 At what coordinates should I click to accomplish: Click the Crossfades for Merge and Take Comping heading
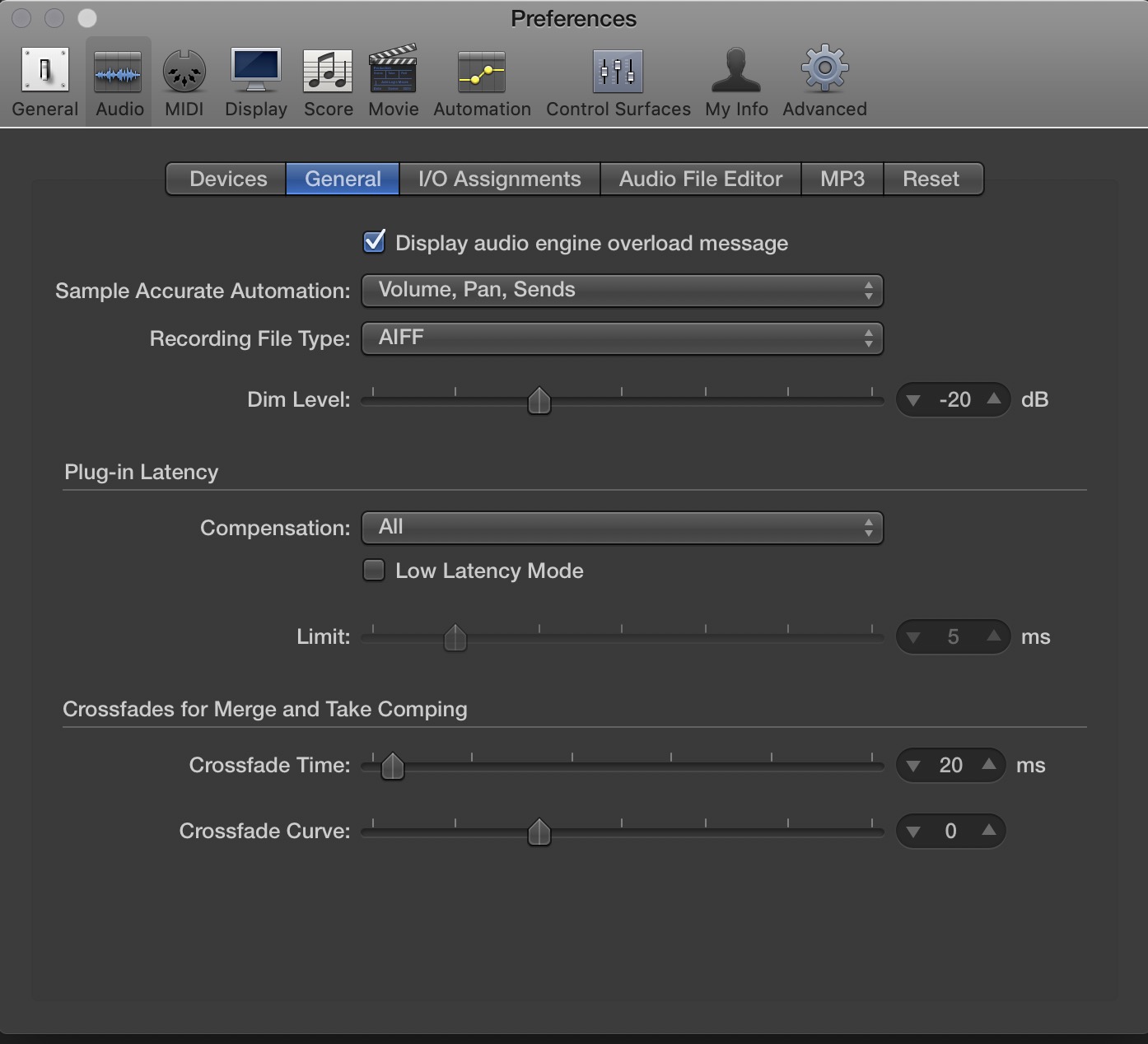(265, 709)
